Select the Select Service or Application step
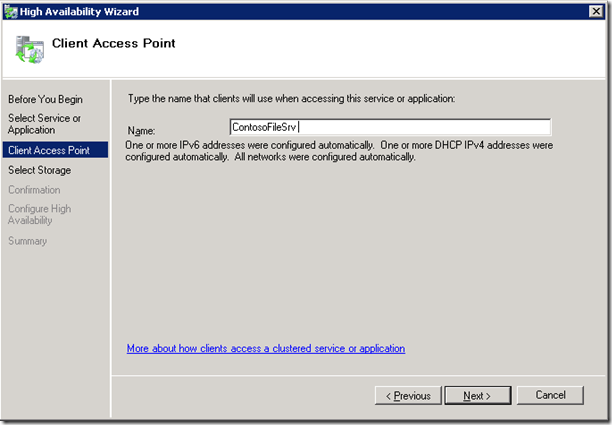The height and width of the screenshot is (425, 612). [44, 124]
